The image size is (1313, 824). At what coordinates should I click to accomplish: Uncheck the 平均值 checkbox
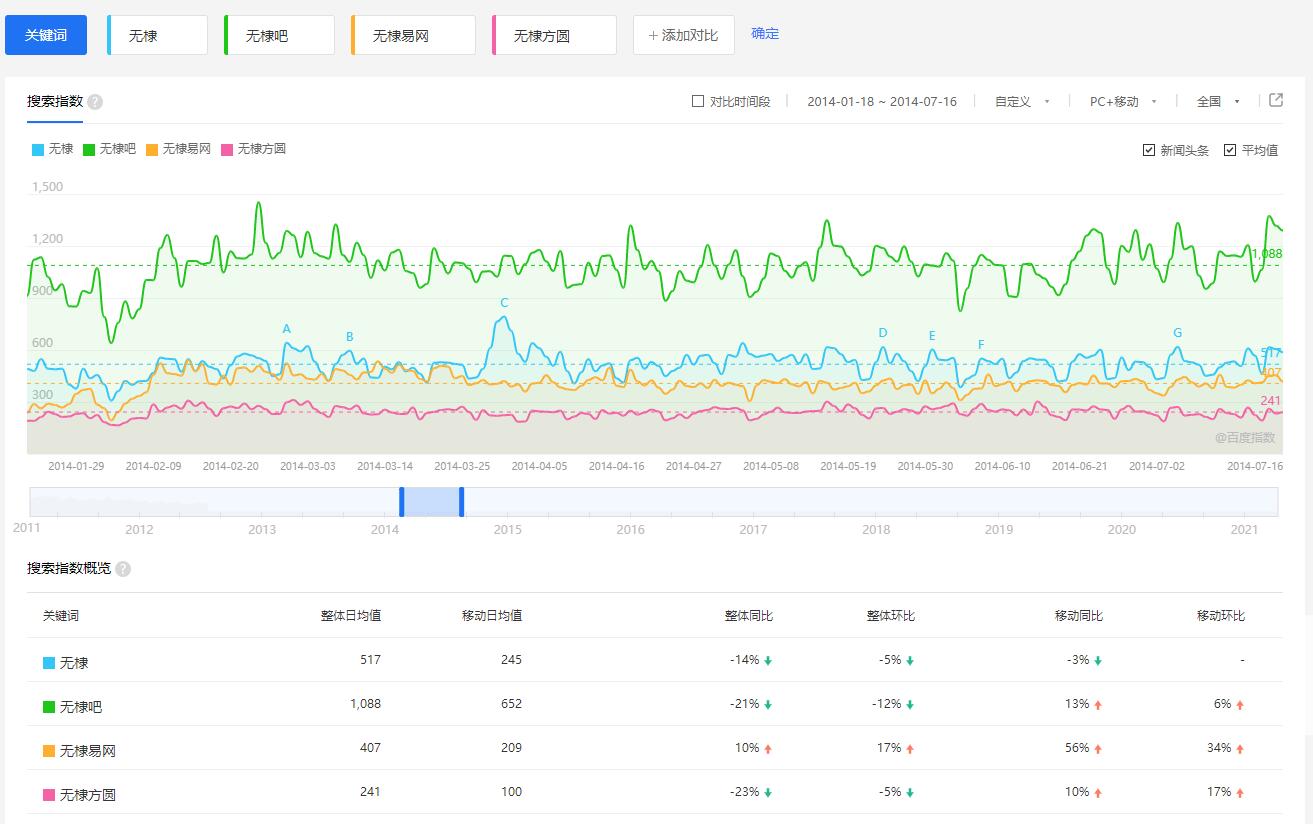coord(1230,150)
